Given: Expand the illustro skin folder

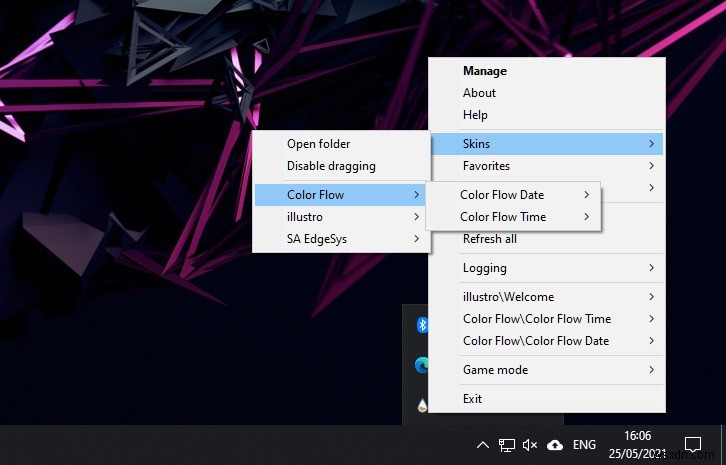Looking at the screenshot, I should click(341, 217).
